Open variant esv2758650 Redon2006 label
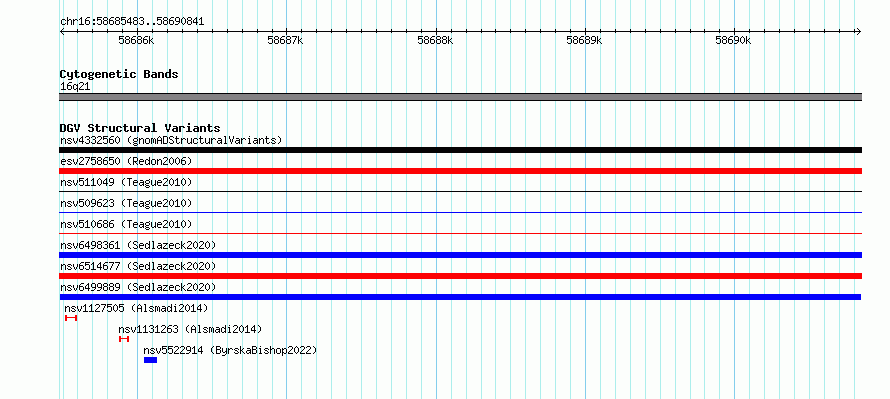 126,161
